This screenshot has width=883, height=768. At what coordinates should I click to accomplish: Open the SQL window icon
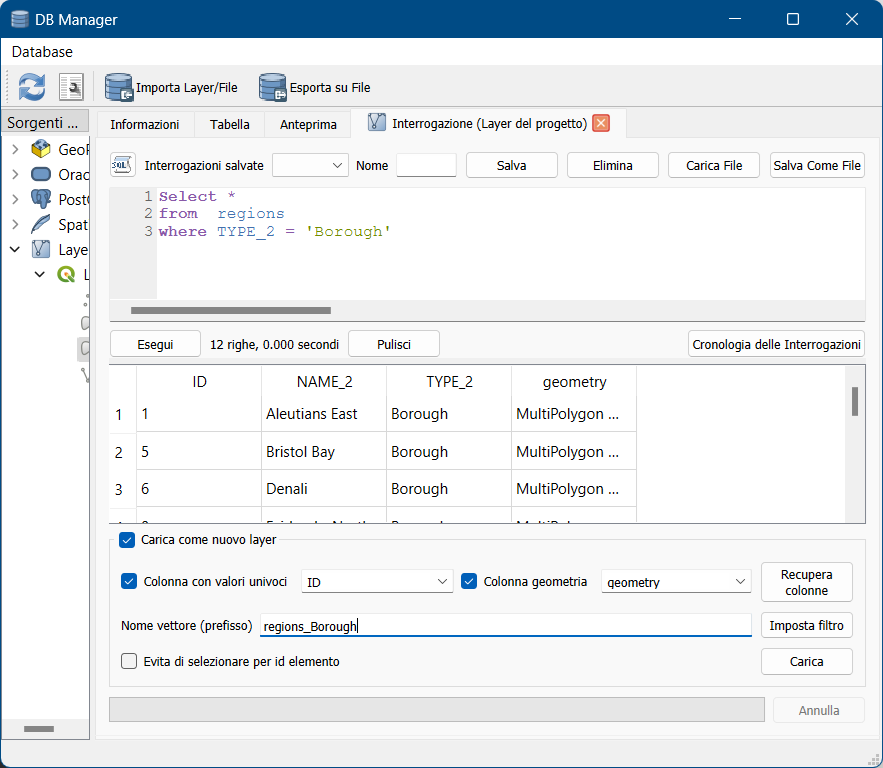click(x=72, y=87)
